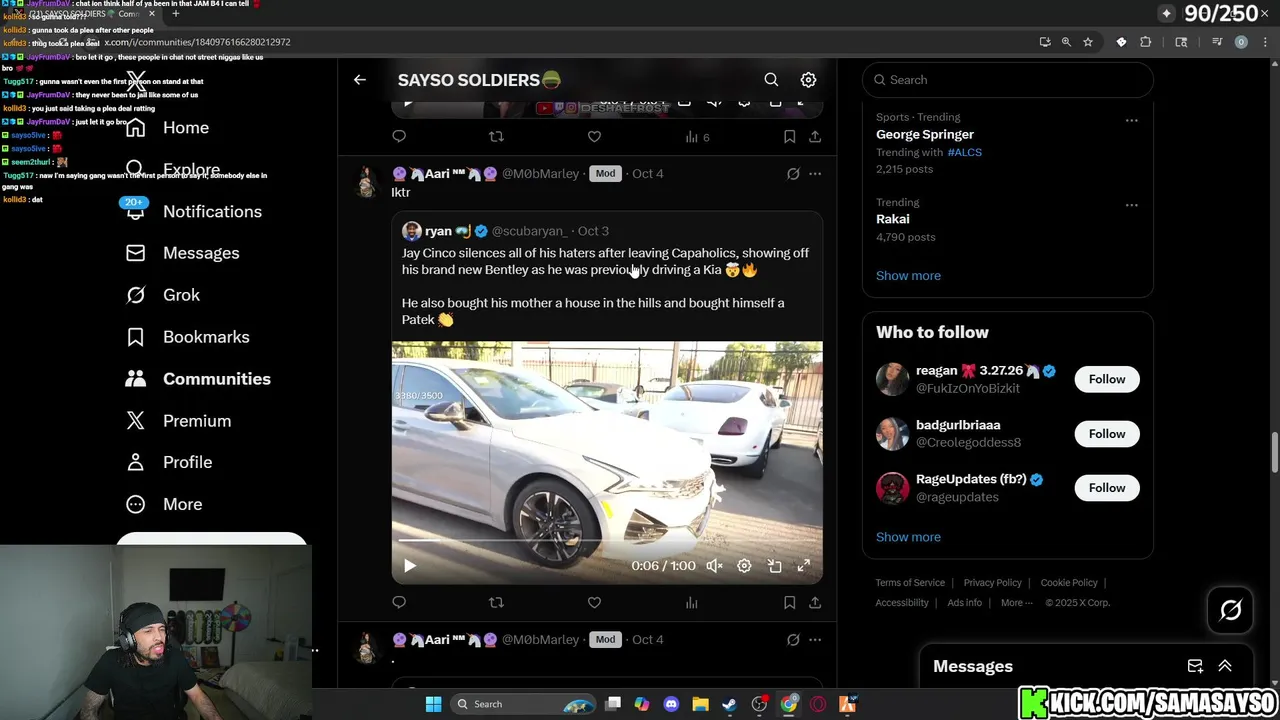The height and width of the screenshot is (720, 1280).
Task: Open File Explorer from the taskbar
Action: 700,704
